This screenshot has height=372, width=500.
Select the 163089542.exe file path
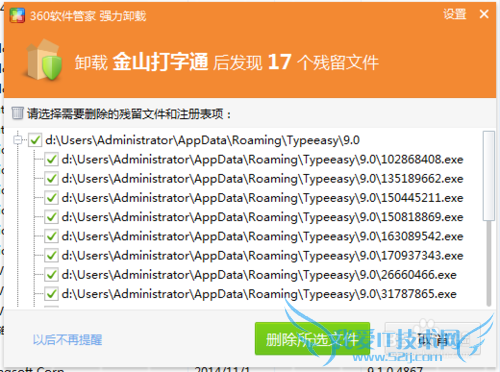262,237
